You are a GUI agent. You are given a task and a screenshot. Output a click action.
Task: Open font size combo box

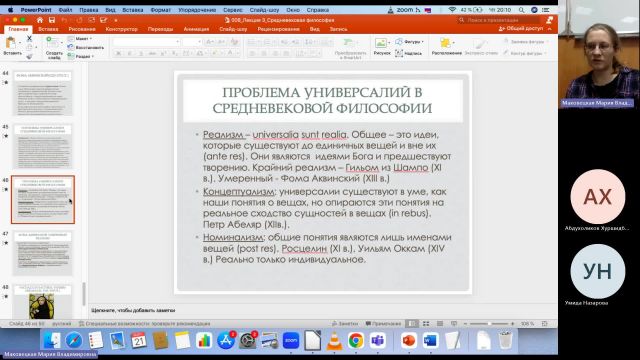(192, 42)
